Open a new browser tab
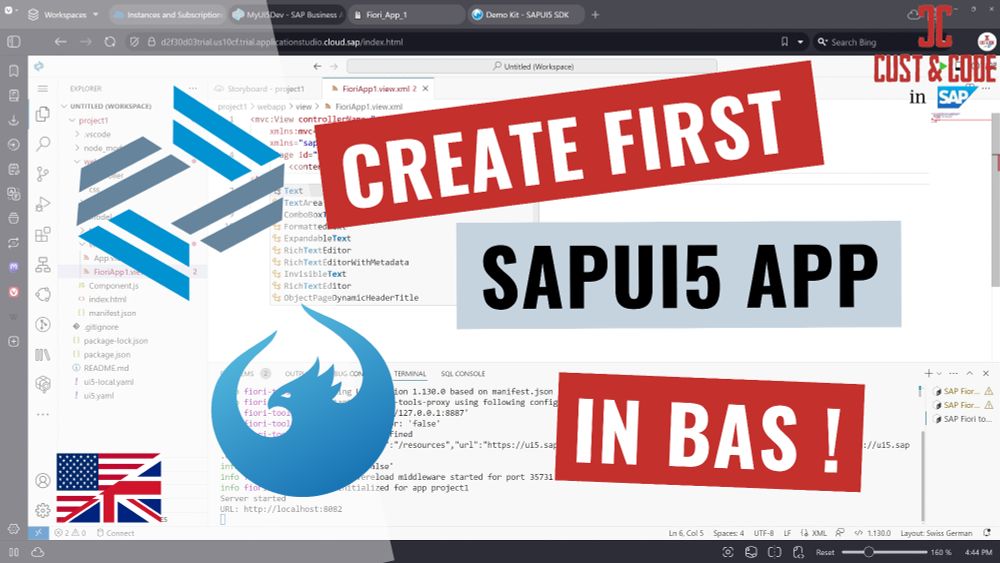The width and height of the screenshot is (1000, 563). click(595, 14)
